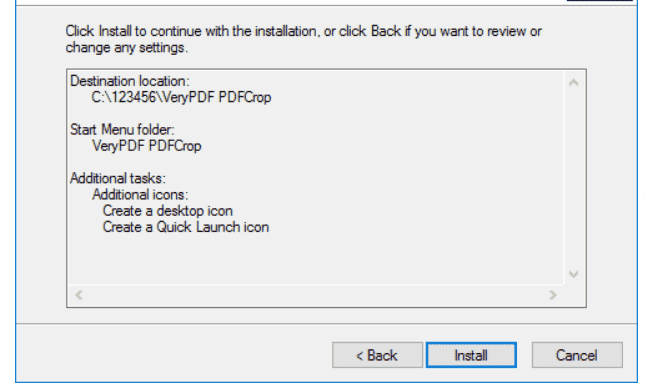Click the summary box scroll-down arrow

click(574, 274)
